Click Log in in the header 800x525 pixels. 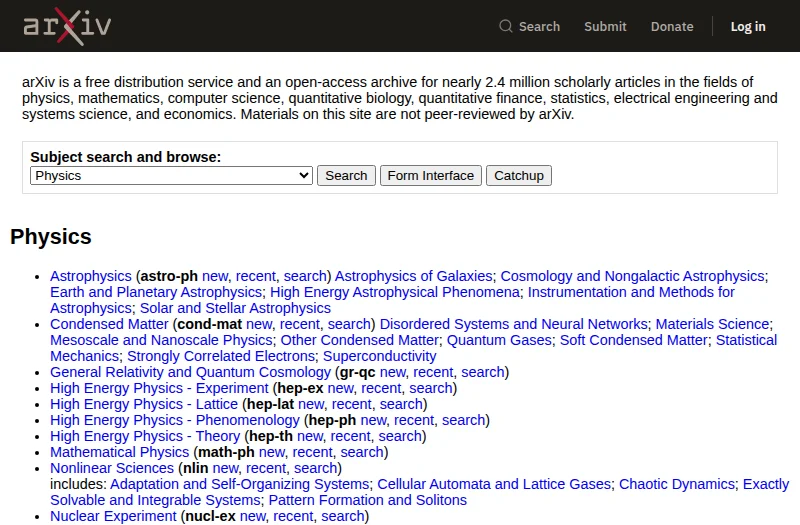(x=748, y=27)
